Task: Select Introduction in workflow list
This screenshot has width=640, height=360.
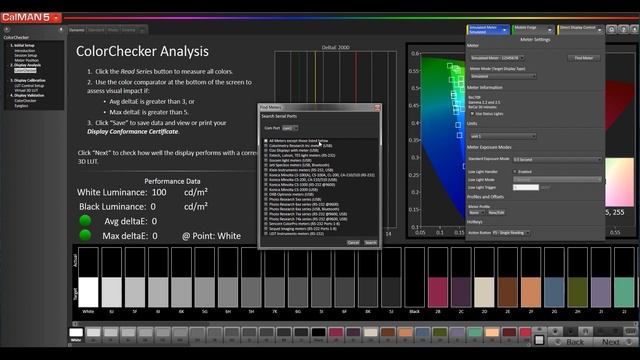Action: 24,51
